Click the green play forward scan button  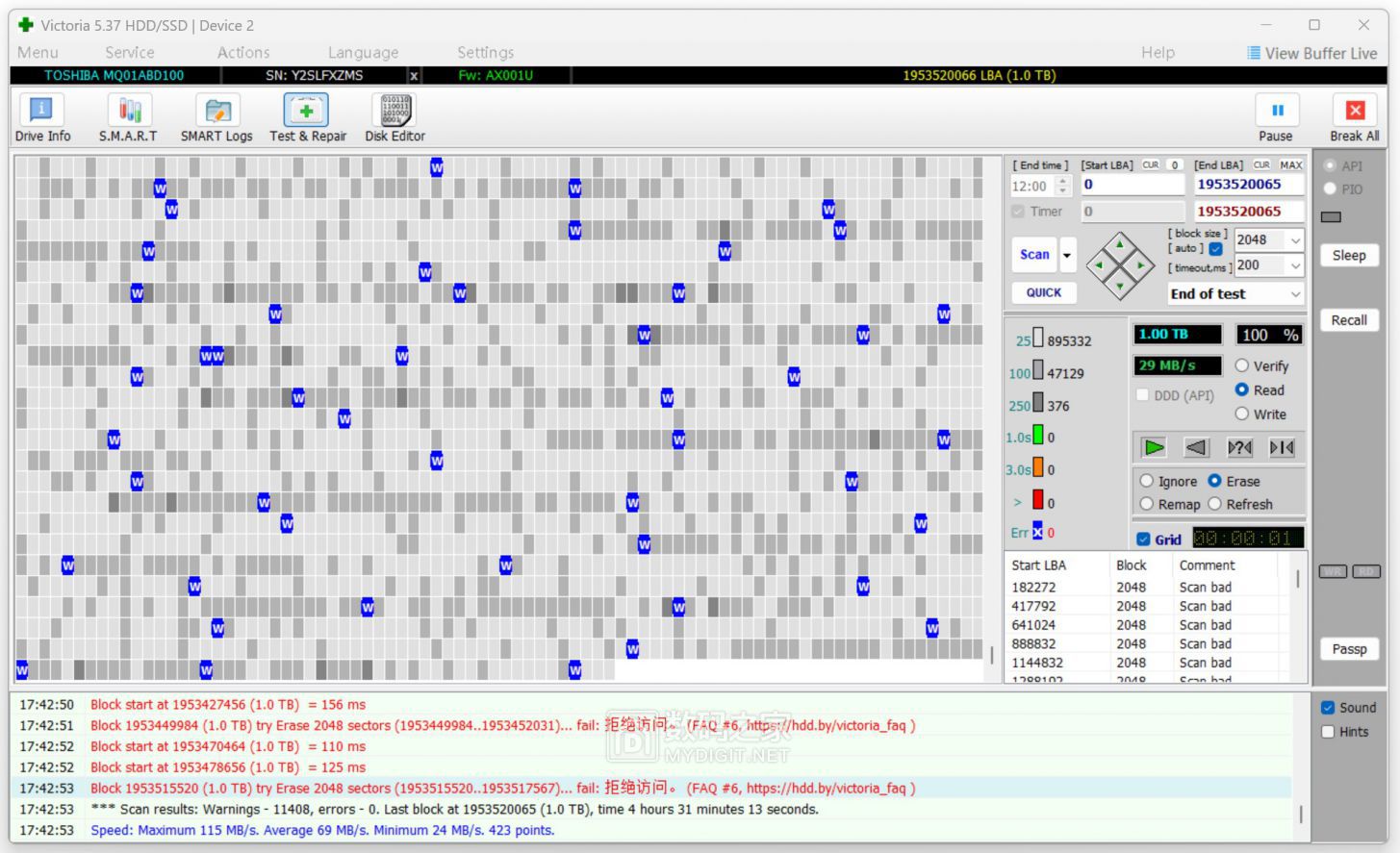pos(1154,447)
